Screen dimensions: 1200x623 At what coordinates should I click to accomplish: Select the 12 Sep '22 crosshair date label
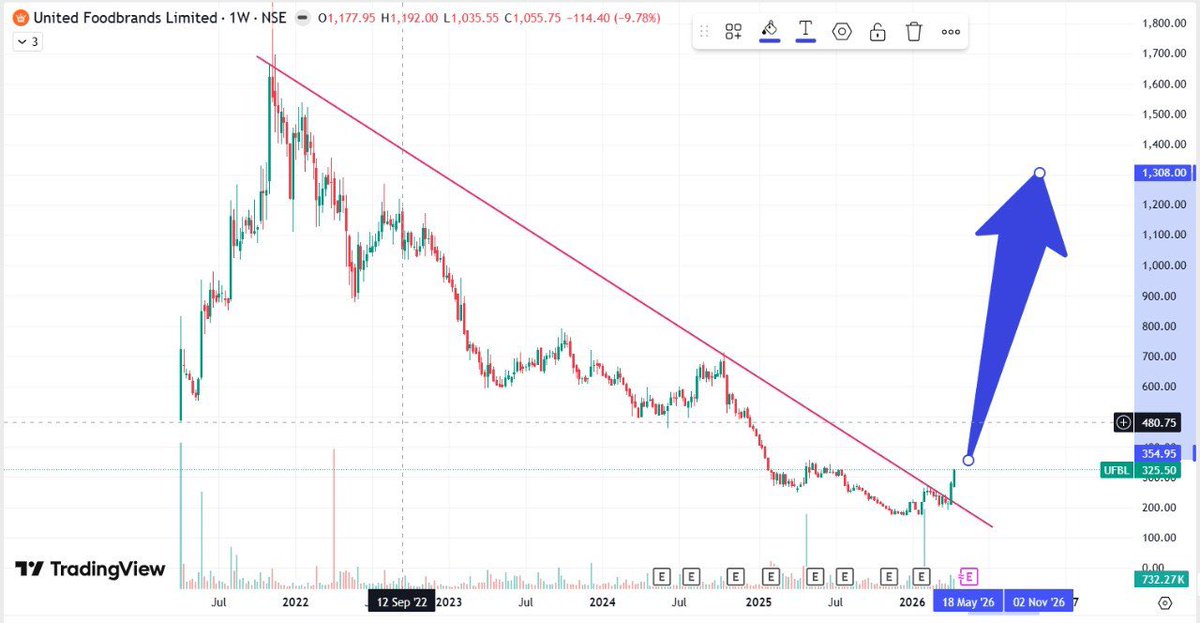[x=403, y=602]
